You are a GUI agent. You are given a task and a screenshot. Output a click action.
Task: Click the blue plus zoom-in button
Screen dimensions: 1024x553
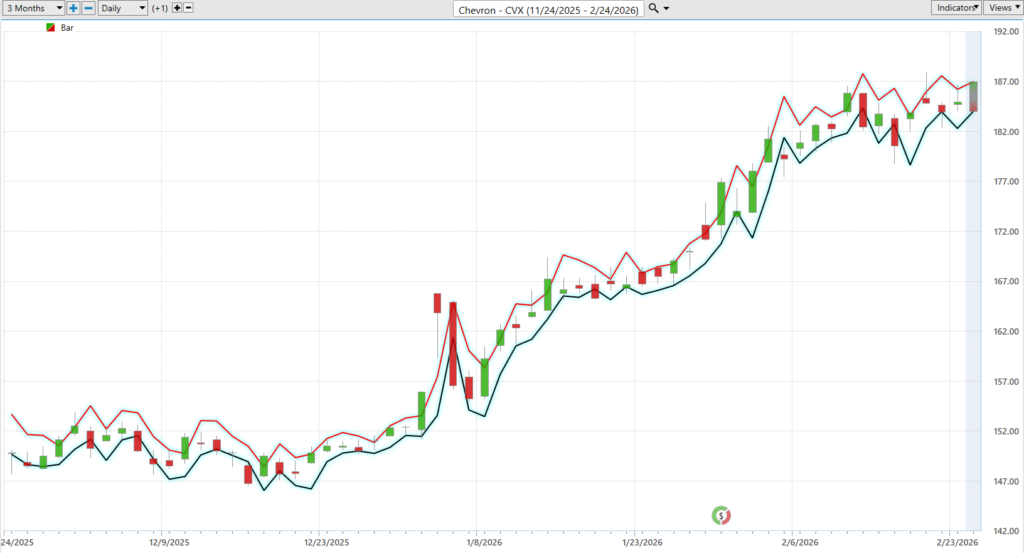74,8
